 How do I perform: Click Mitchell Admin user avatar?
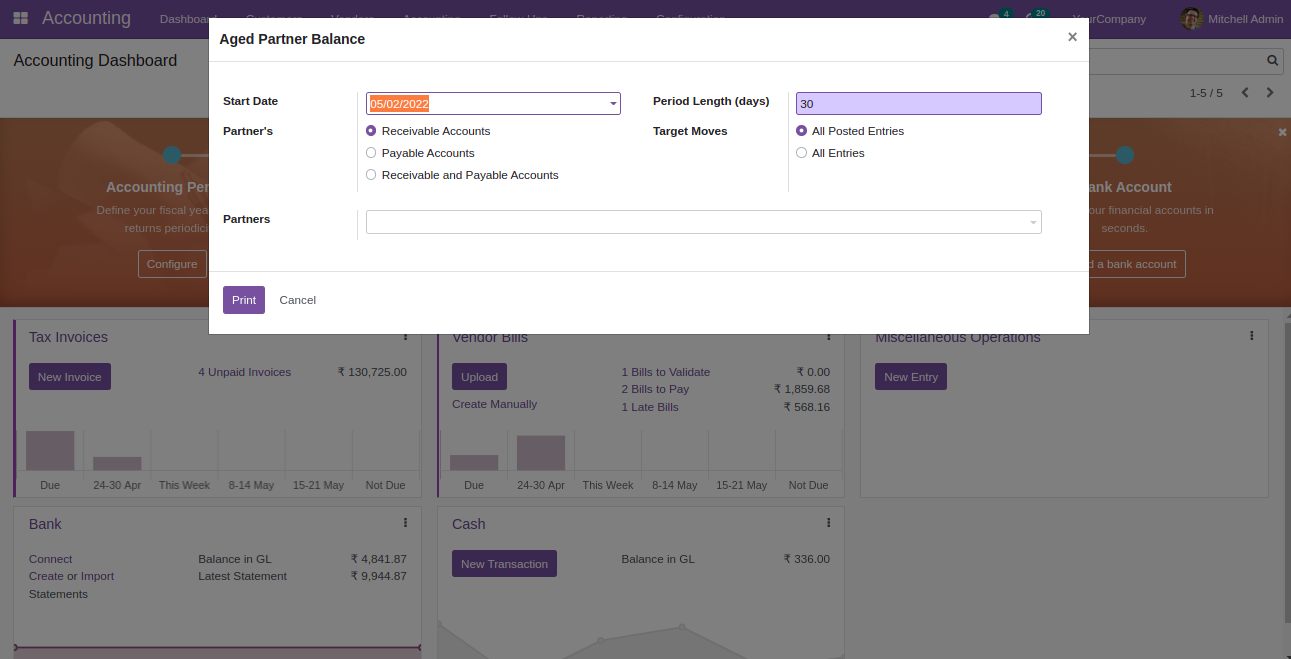(1191, 18)
